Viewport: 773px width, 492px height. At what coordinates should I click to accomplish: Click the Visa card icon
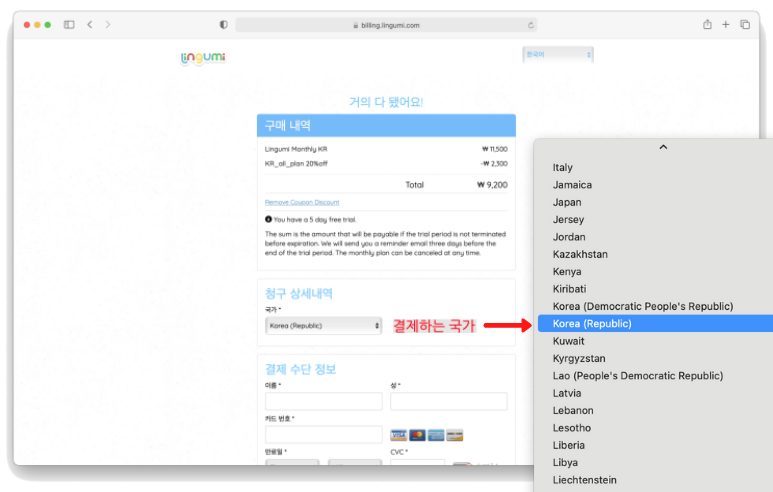[x=399, y=435]
